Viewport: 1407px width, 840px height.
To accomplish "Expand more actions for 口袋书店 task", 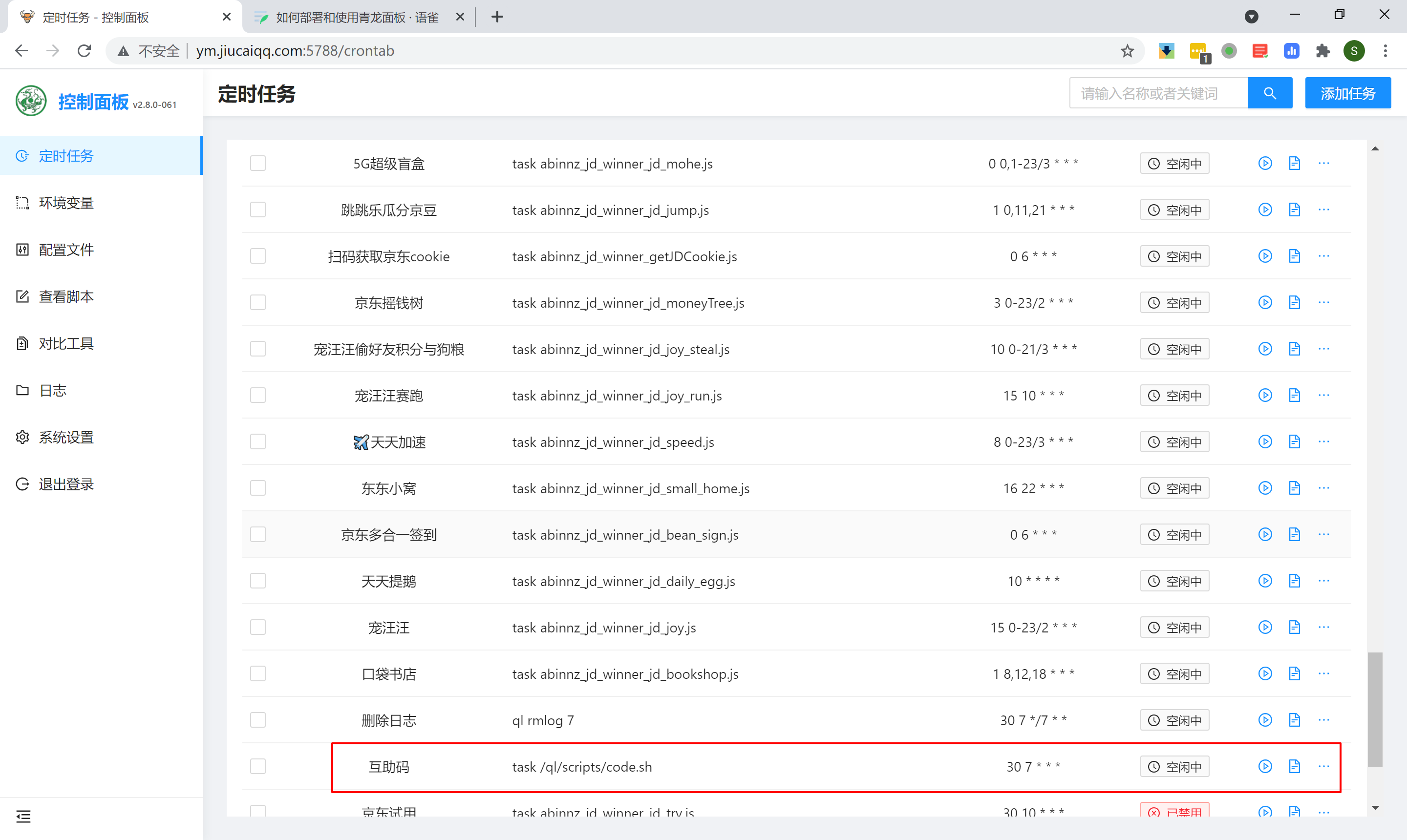I will click(1324, 673).
